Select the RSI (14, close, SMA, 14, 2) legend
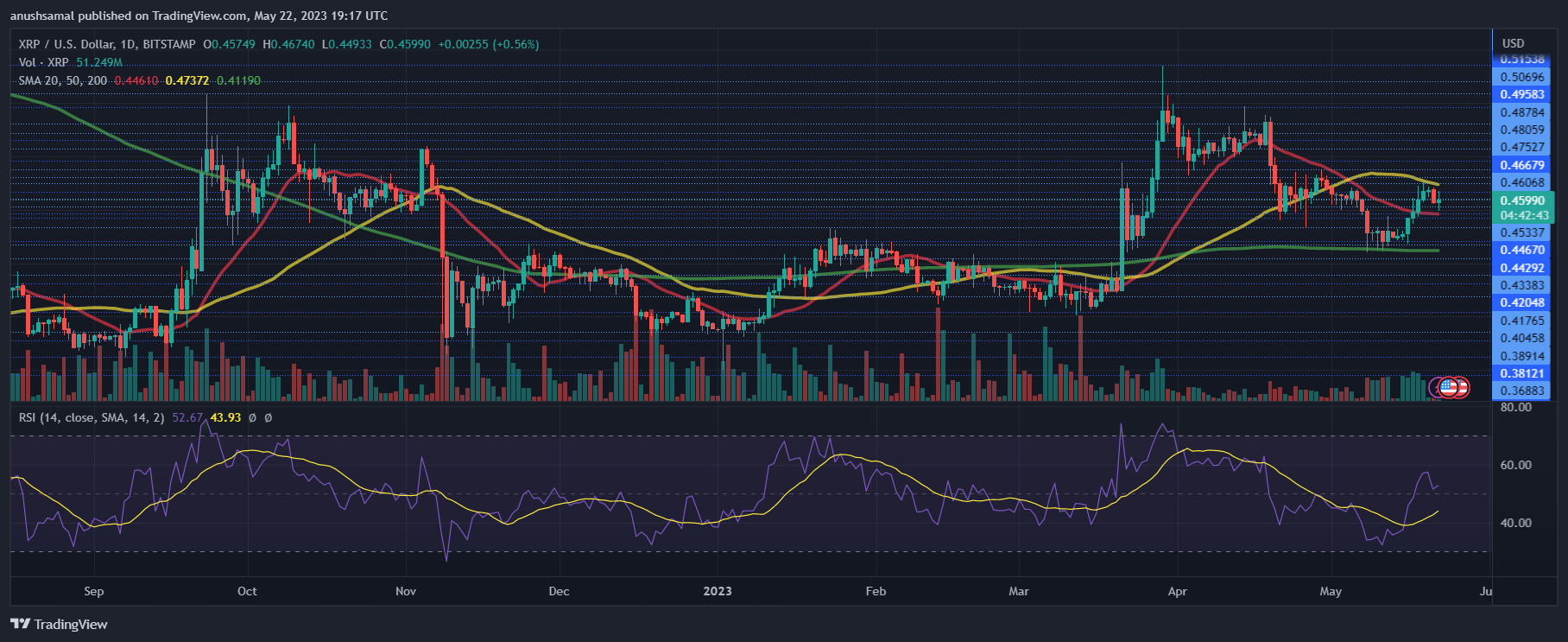Image resolution: width=1568 pixels, height=642 pixels. coord(92,417)
